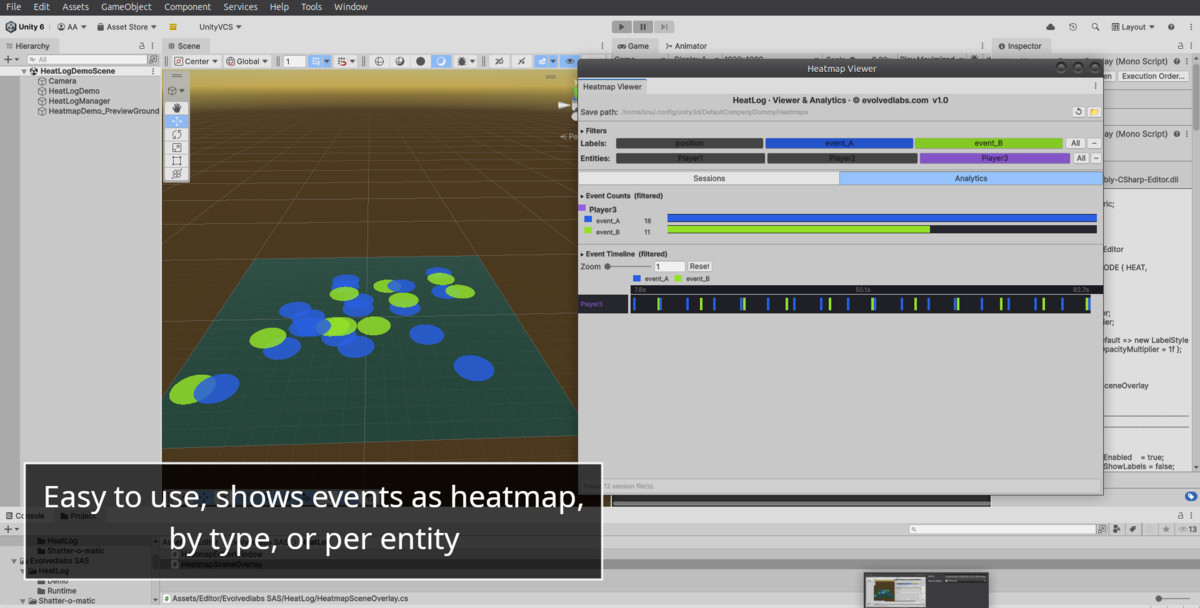Toggle the position label filter

(x=689, y=143)
